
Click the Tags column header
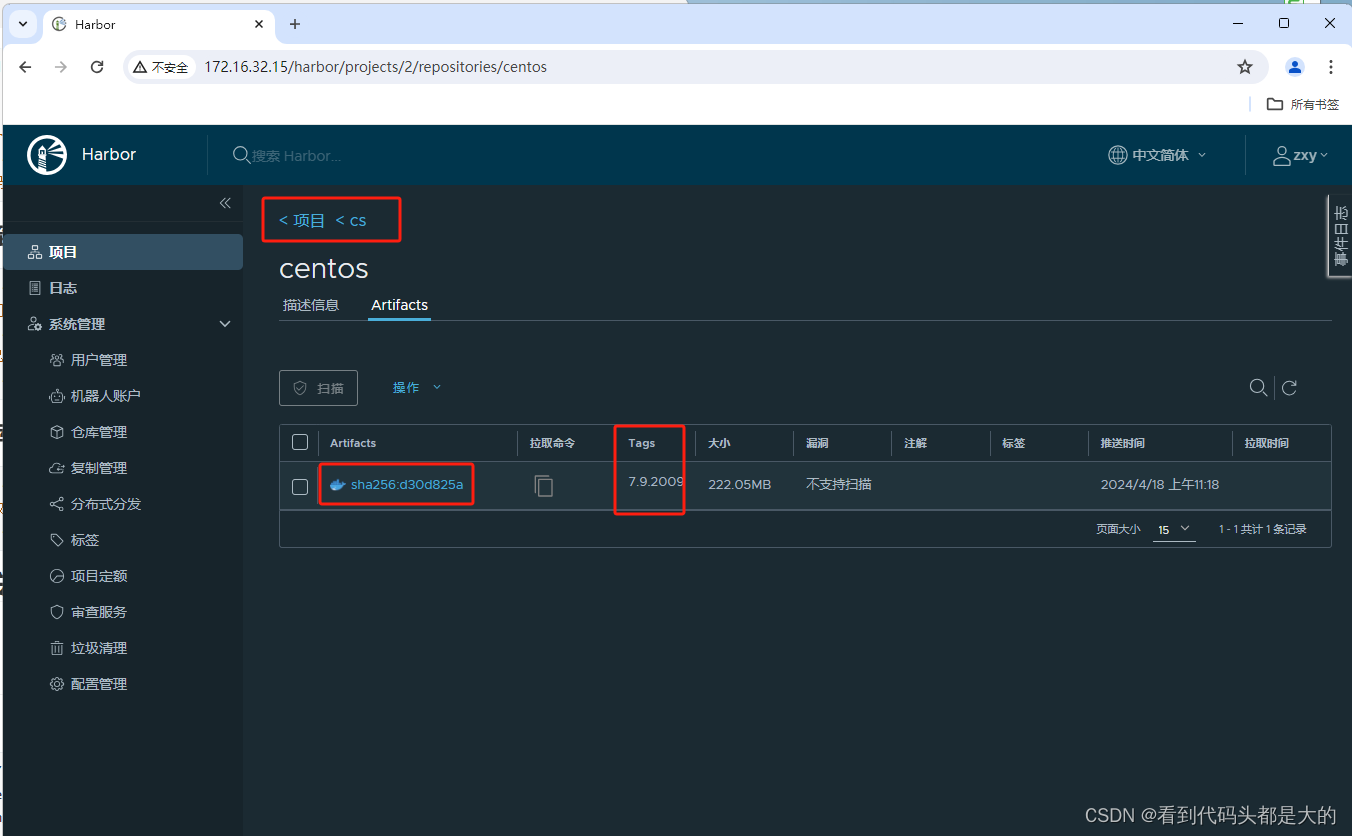click(642, 443)
